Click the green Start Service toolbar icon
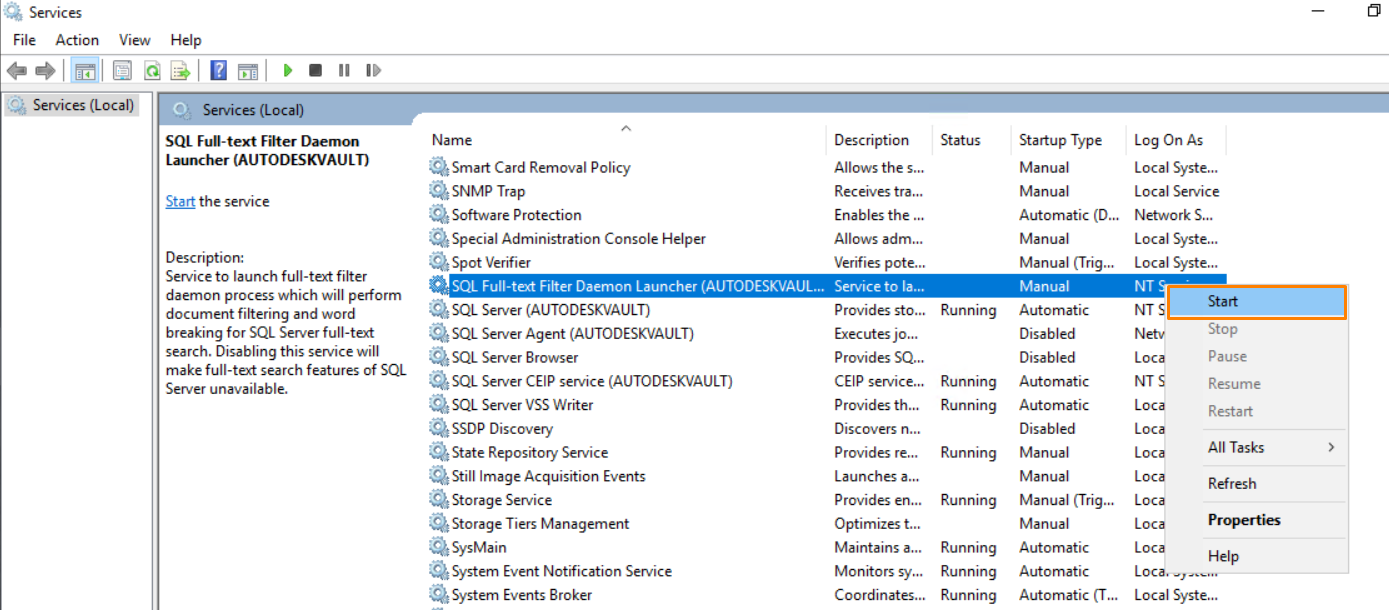The height and width of the screenshot is (610, 1389). point(287,70)
